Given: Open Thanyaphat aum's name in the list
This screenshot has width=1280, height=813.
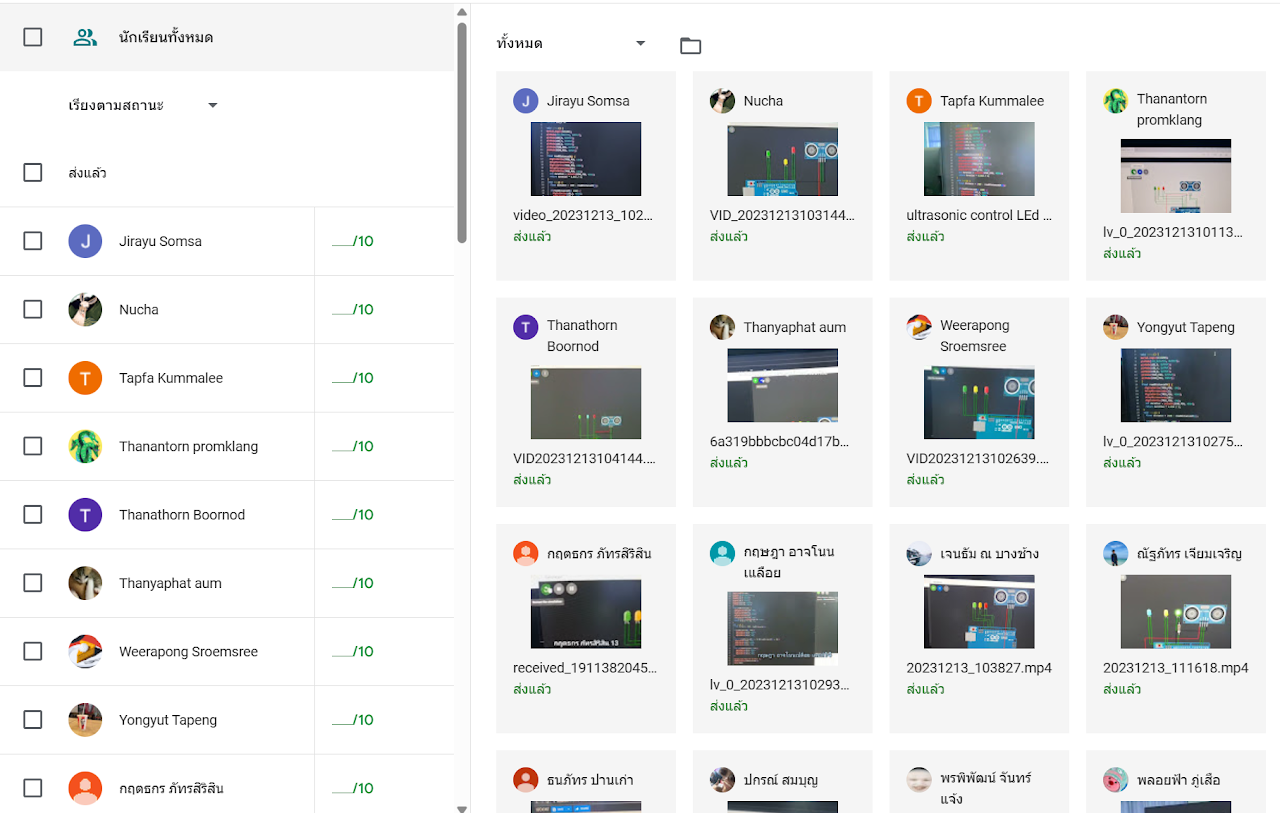Looking at the screenshot, I should 170,583.
